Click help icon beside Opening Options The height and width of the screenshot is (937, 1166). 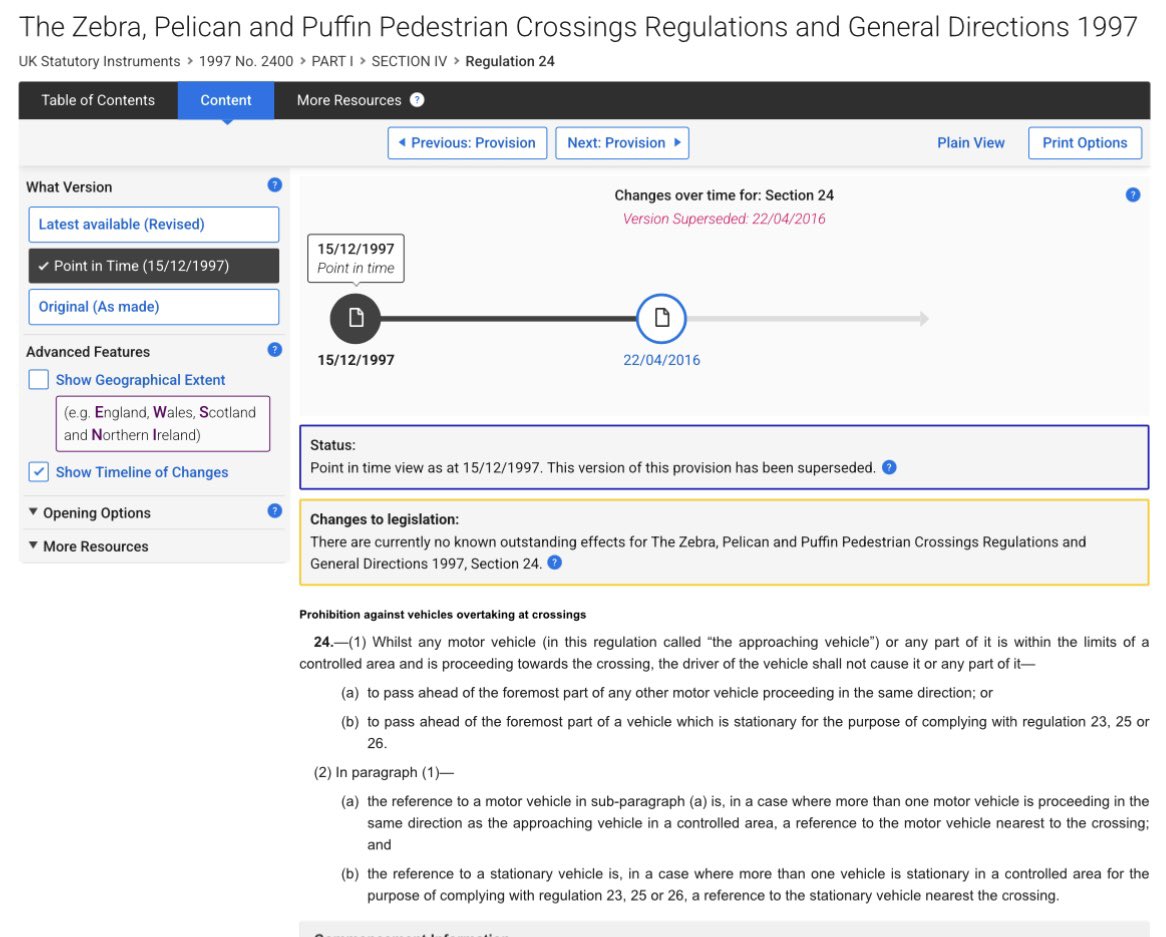(x=274, y=511)
